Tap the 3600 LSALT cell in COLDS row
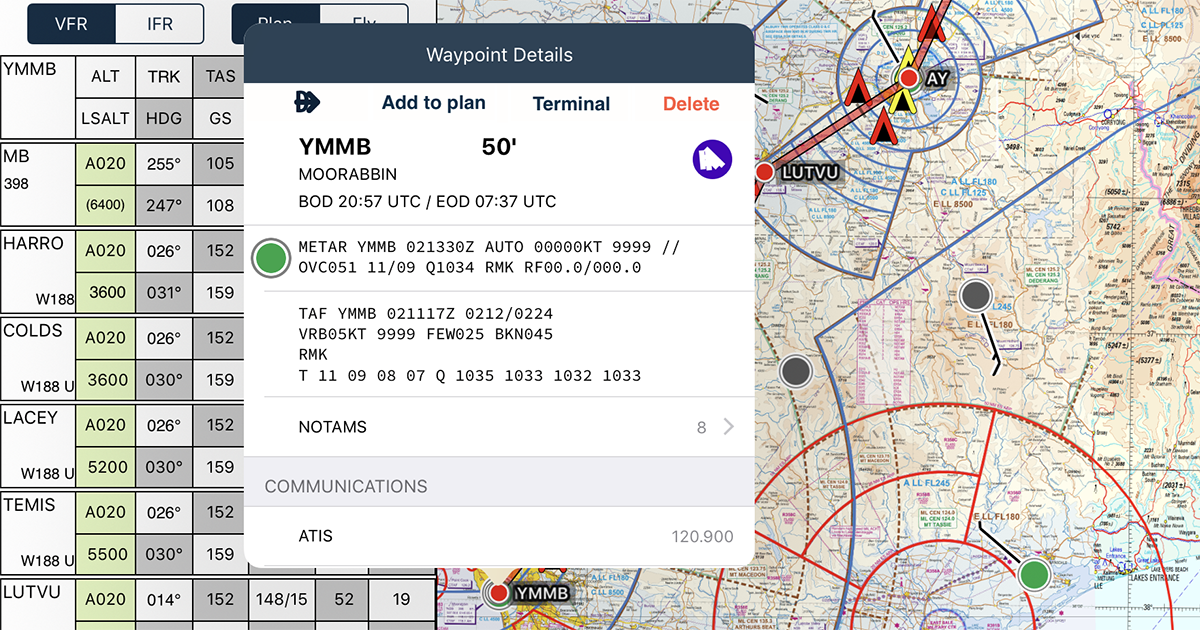The image size is (1200, 630). pyautogui.click(x=105, y=380)
